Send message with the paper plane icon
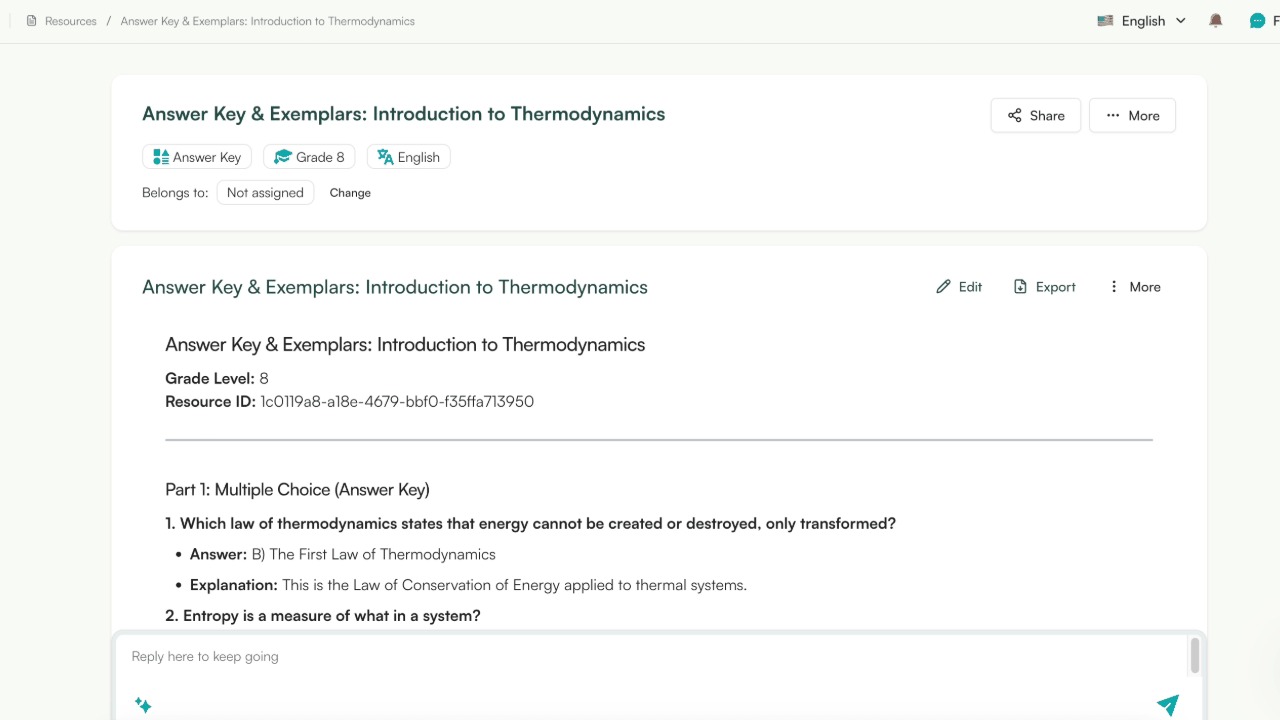The image size is (1280, 720). (1167, 704)
